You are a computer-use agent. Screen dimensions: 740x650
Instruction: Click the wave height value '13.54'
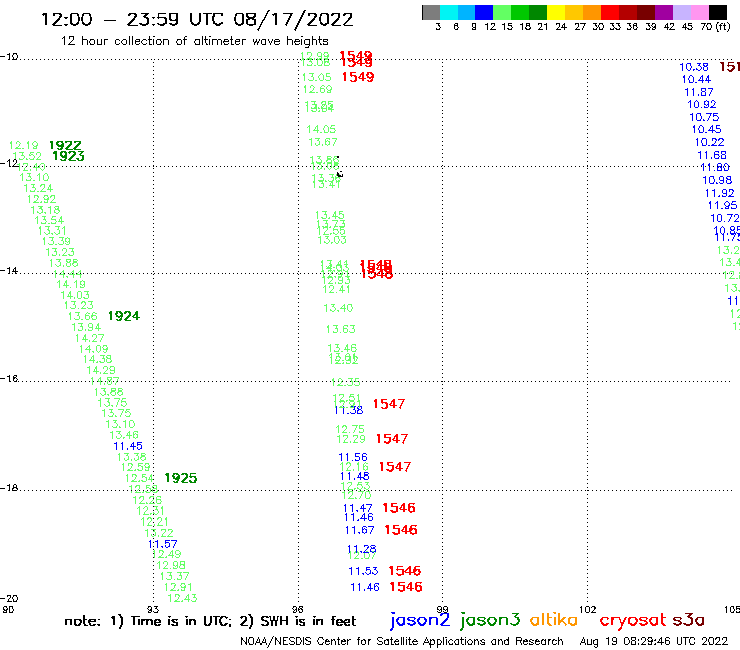(x=49, y=220)
